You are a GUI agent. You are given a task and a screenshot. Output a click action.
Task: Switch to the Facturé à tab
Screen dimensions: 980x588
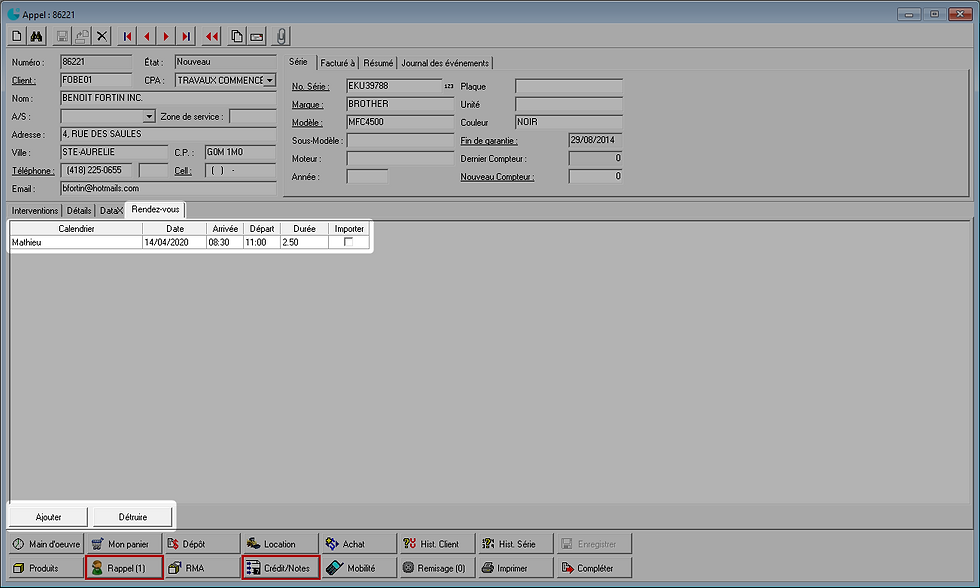tap(338, 62)
